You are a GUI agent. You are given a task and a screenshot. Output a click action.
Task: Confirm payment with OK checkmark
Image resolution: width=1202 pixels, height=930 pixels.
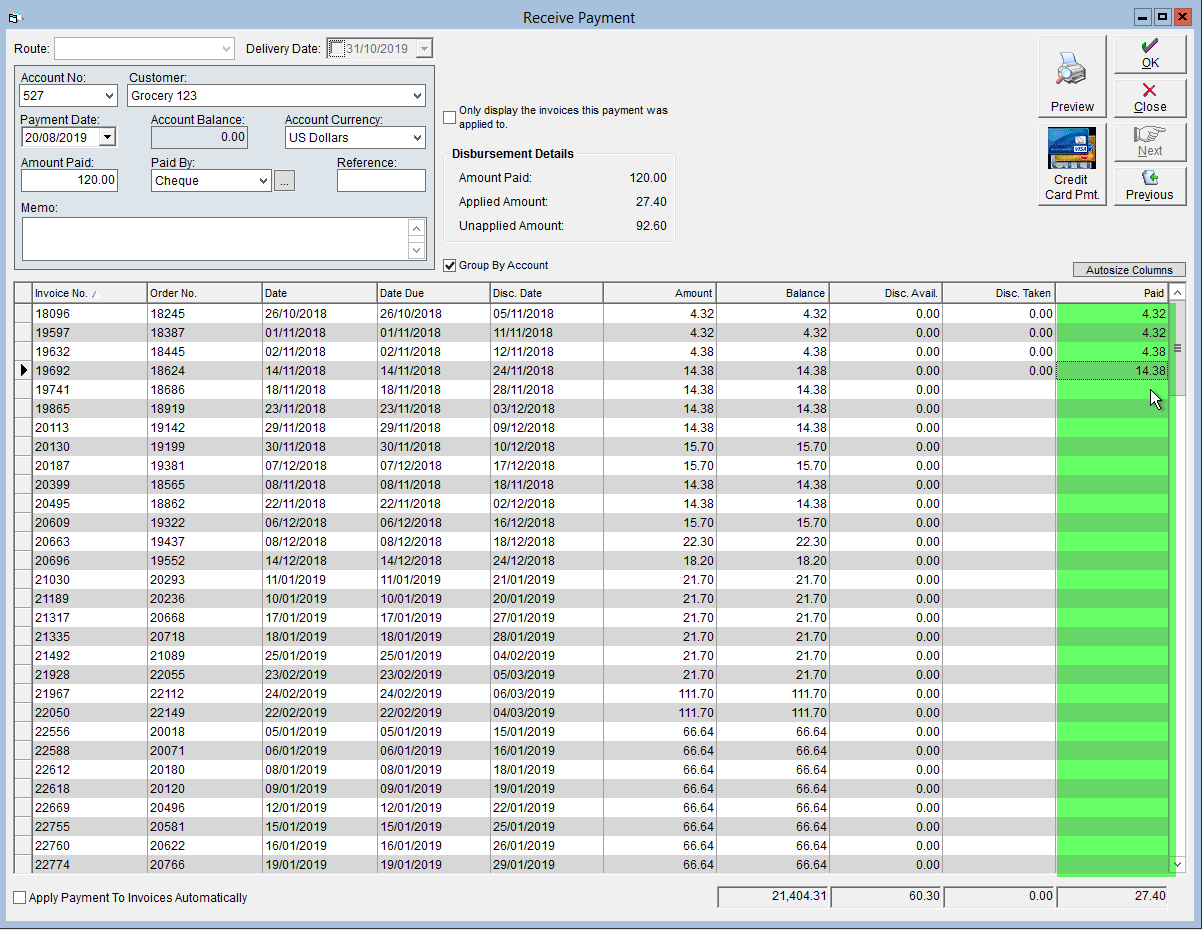pos(1150,55)
